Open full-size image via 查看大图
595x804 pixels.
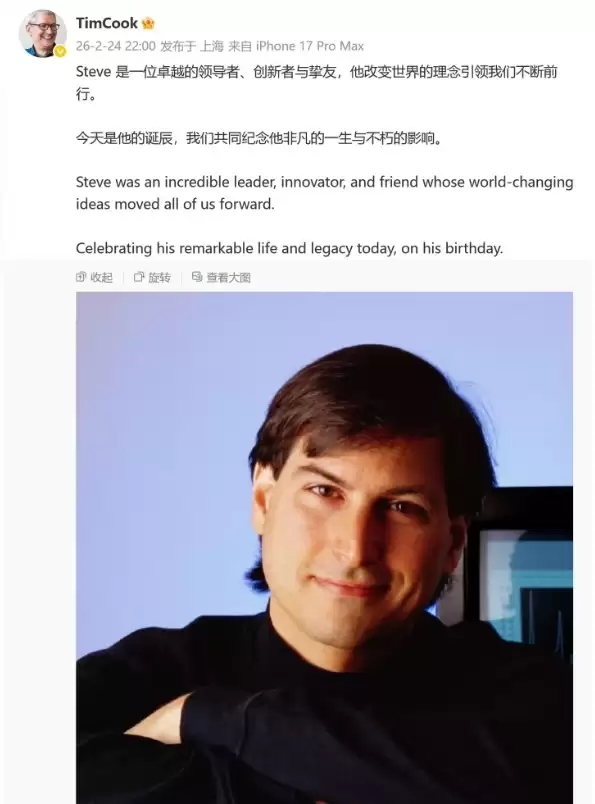tap(228, 277)
